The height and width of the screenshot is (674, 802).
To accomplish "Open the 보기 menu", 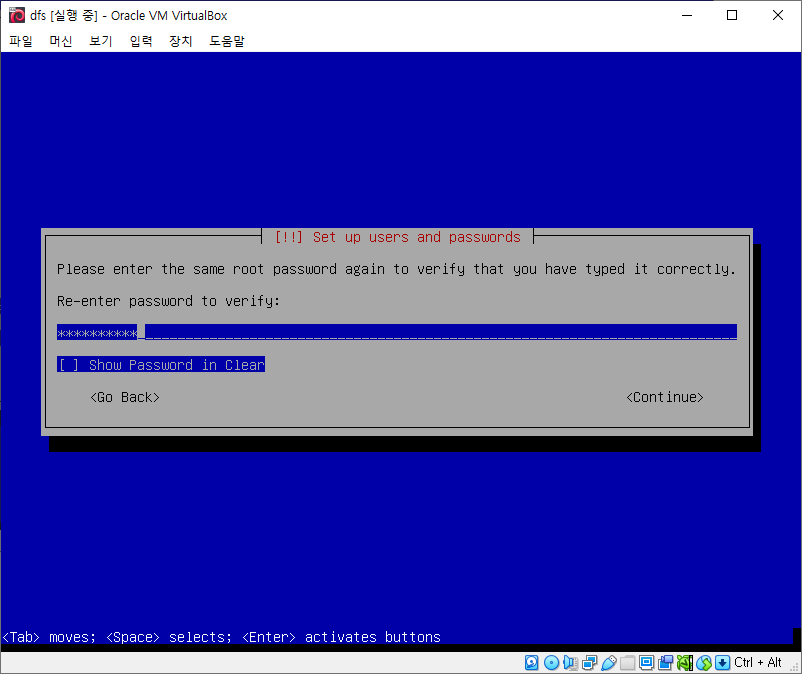I will (x=101, y=41).
